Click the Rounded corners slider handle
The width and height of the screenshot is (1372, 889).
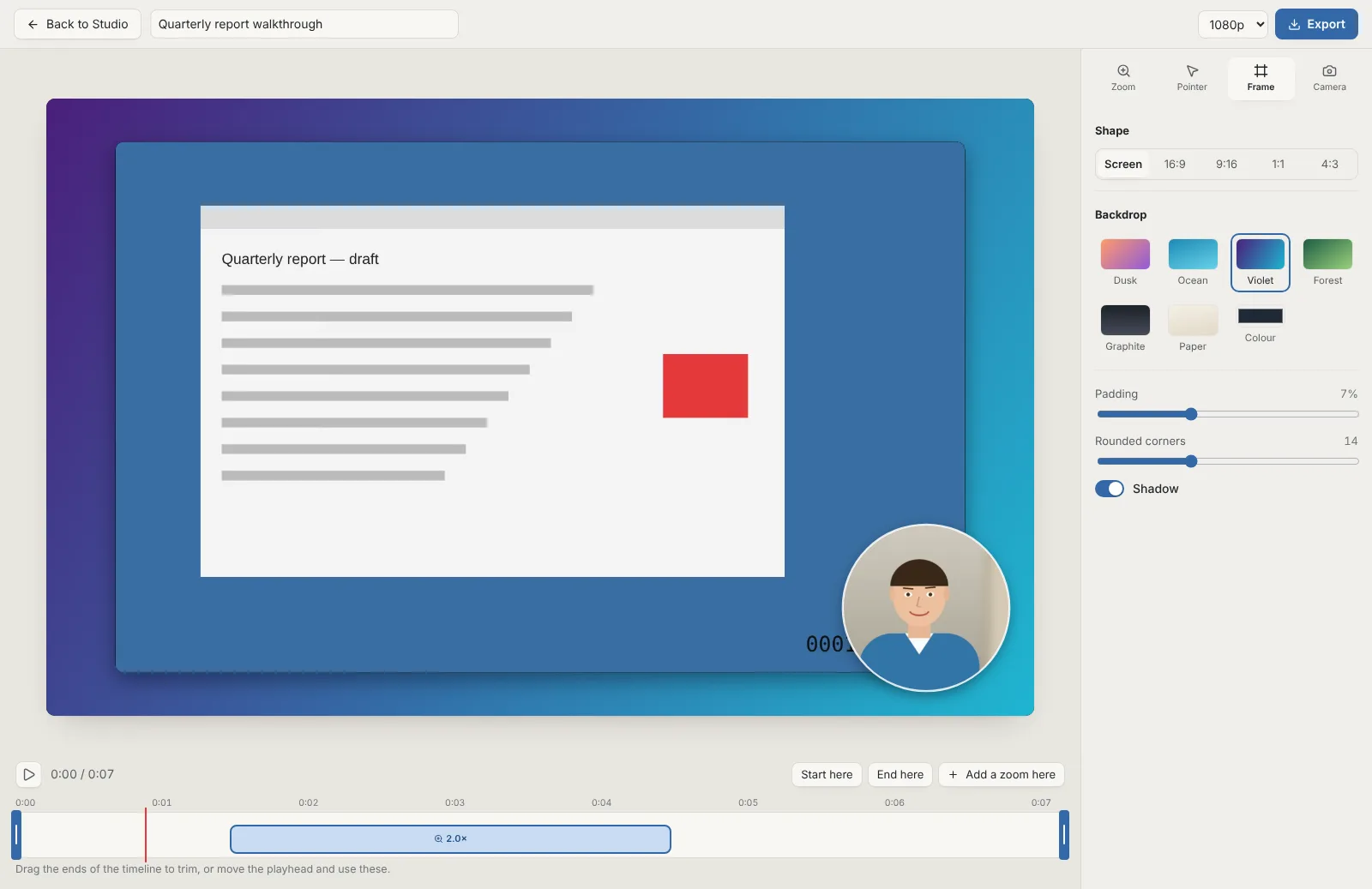(x=1191, y=461)
